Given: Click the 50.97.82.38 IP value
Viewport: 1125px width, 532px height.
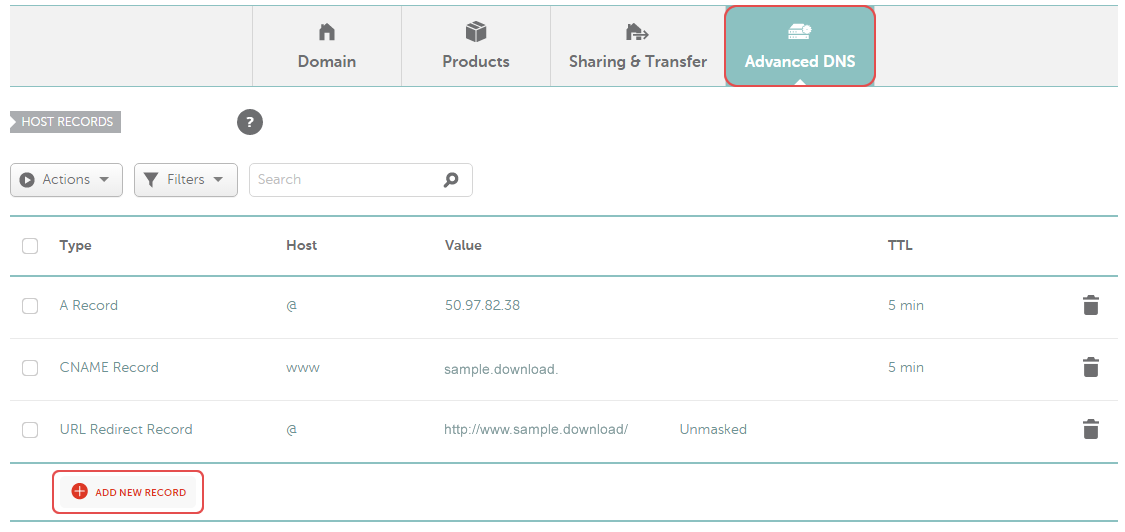Looking at the screenshot, I should [482, 306].
